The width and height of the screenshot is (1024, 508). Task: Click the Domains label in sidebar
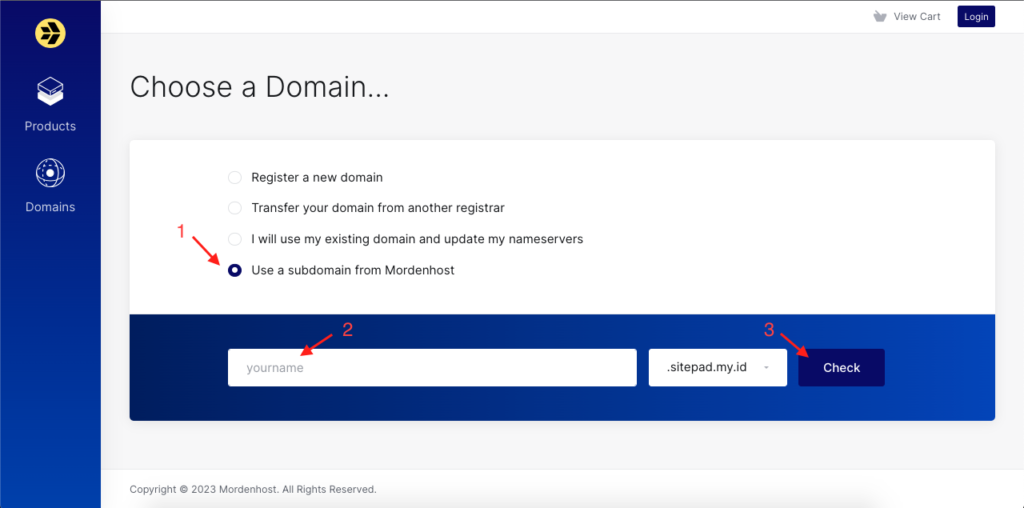pos(50,207)
